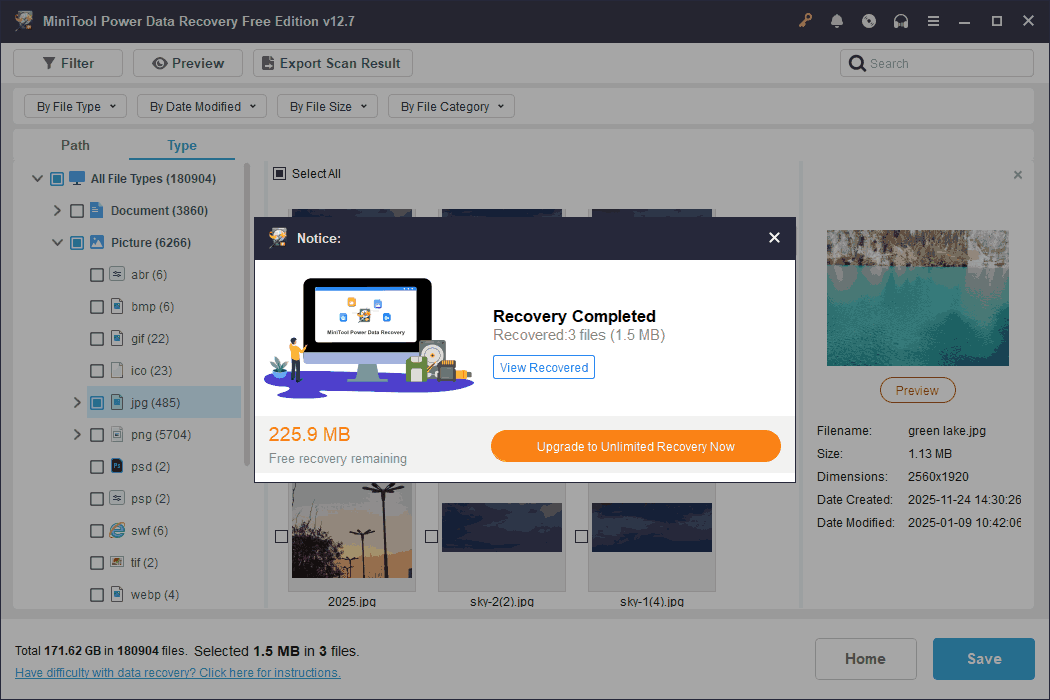
Task: Click the View Recovered button
Action: (x=544, y=368)
